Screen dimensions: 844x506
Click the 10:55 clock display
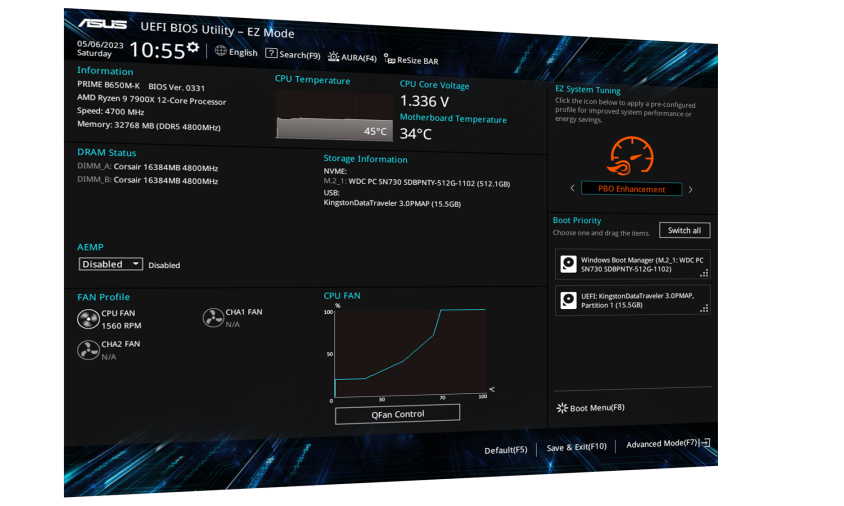(x=157, y=50)
